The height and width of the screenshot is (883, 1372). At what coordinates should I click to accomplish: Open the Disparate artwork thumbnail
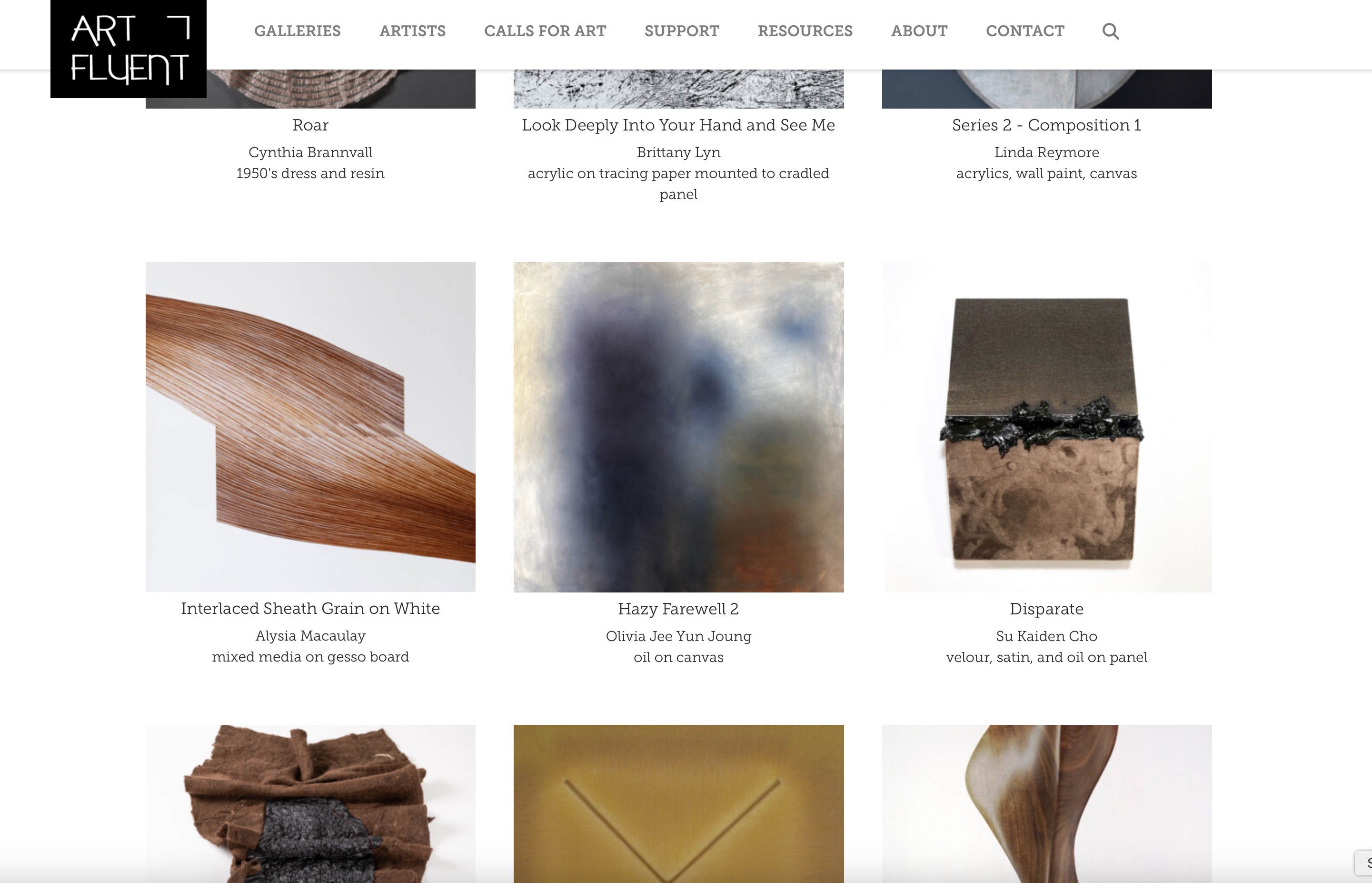[1047, 427]
